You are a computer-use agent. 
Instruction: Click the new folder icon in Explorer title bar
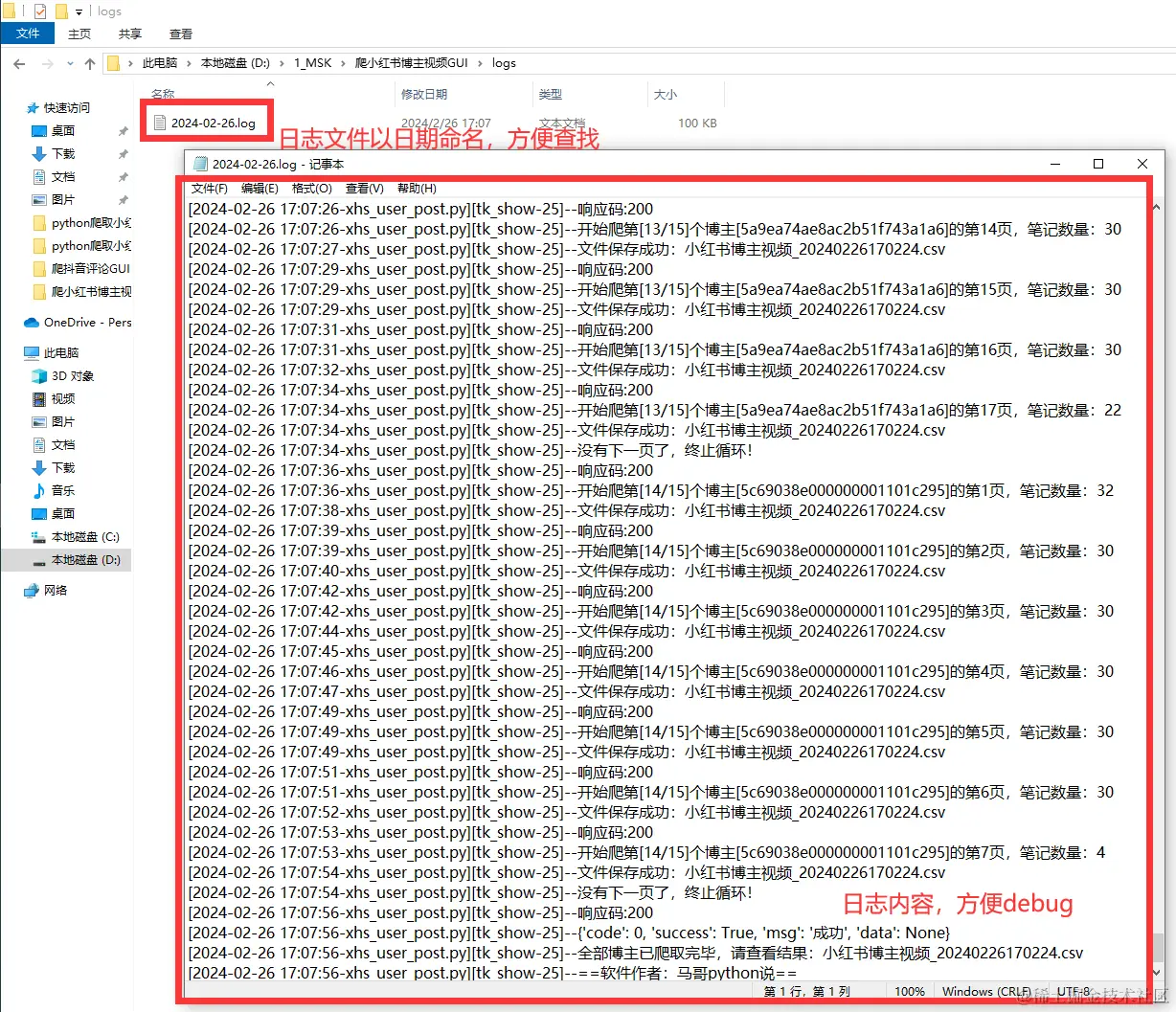coord(61,11)
